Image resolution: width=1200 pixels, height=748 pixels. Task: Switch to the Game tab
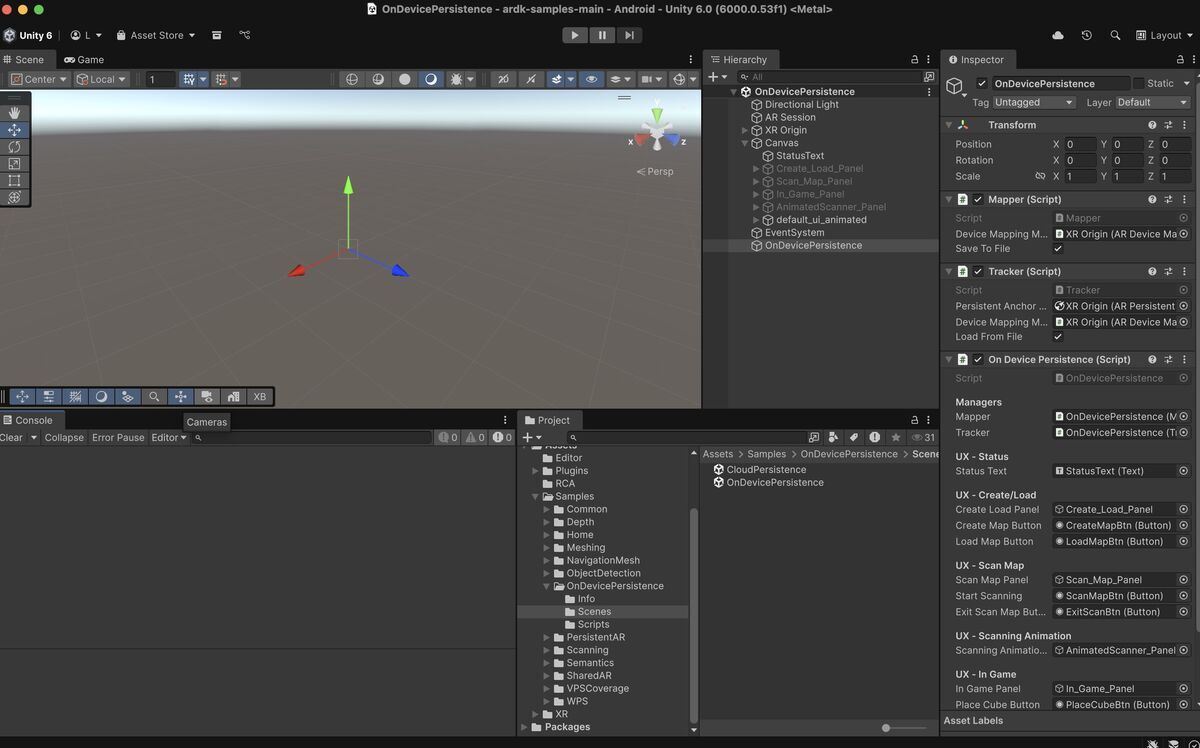(x=84, y=60)
